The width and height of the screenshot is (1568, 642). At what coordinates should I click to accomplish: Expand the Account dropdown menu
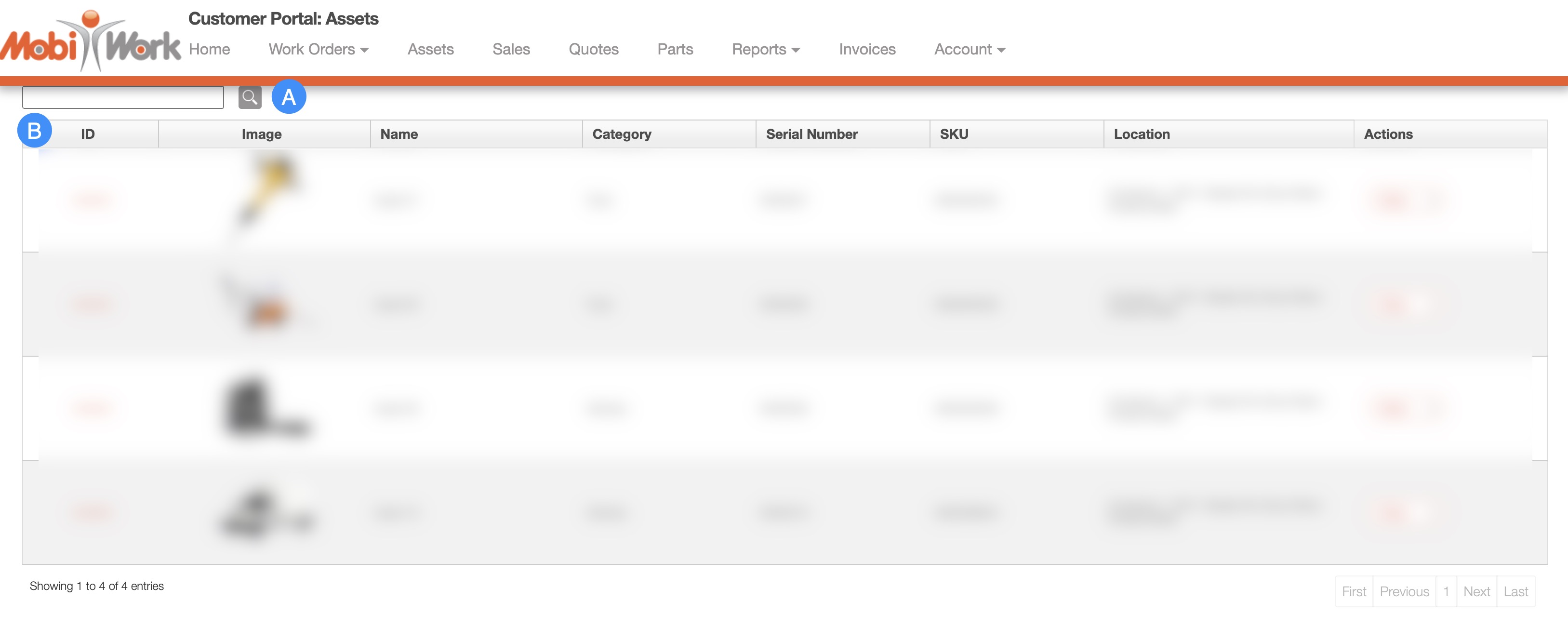click(x=969, y=49)
